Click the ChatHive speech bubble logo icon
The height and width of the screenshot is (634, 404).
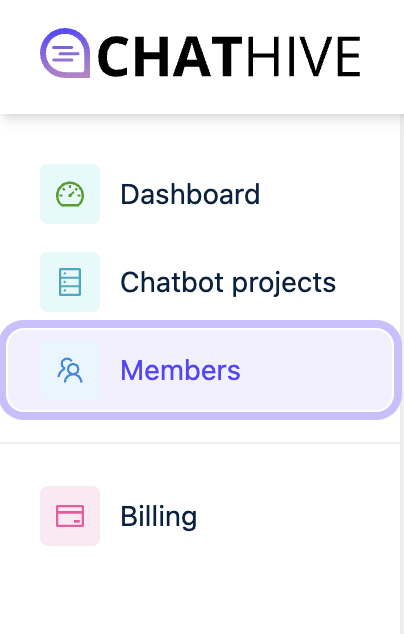[65, 53]
